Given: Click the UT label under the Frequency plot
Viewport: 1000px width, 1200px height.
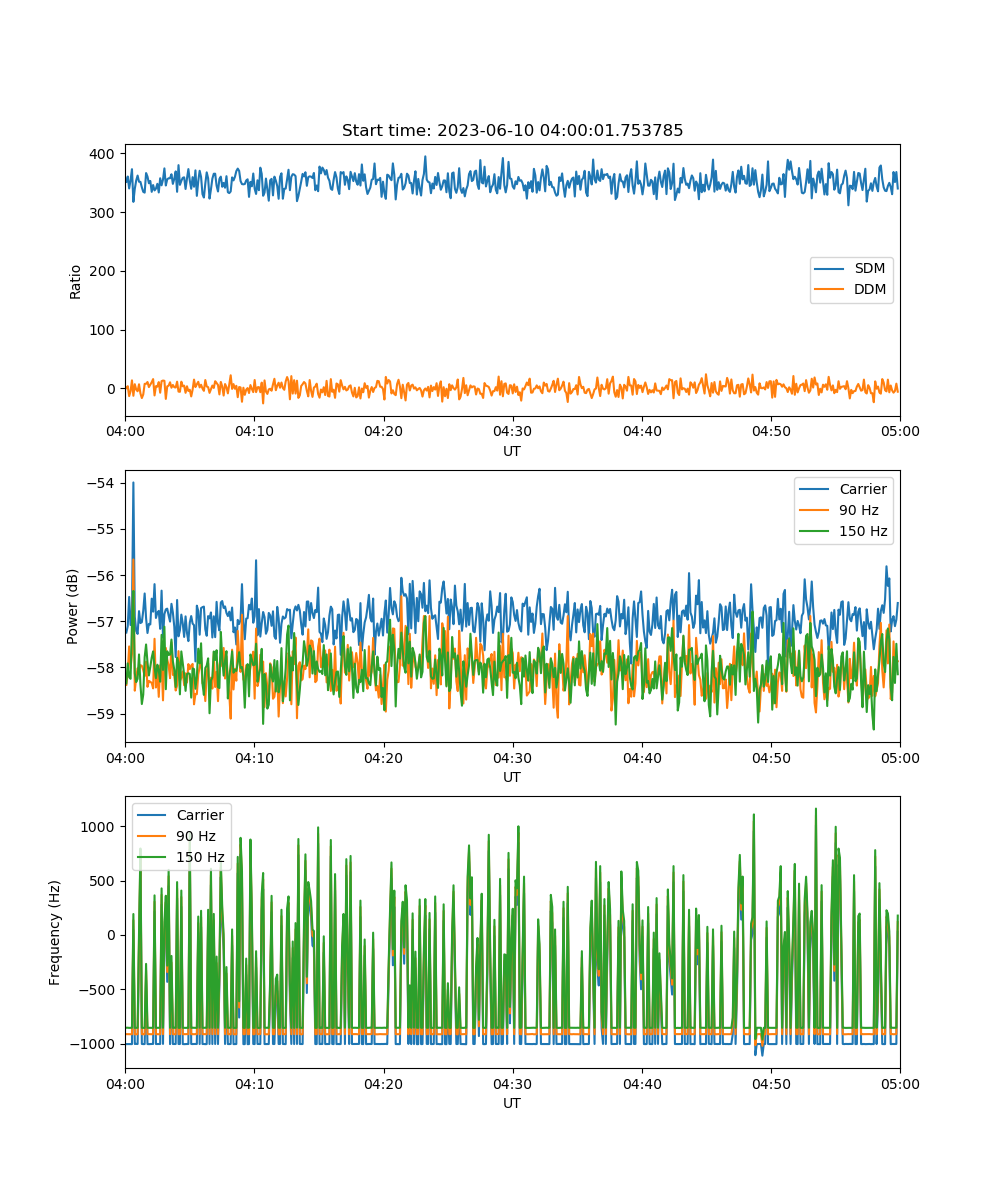Looking at the screenshot, I should tap(512, 1103).
